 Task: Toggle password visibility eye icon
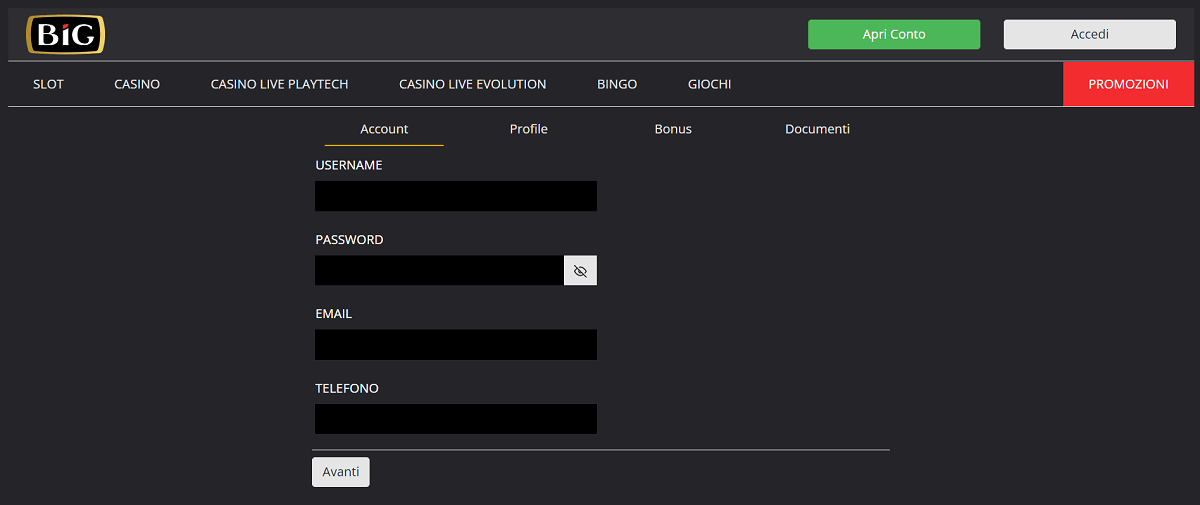click(x=580, y=270)
